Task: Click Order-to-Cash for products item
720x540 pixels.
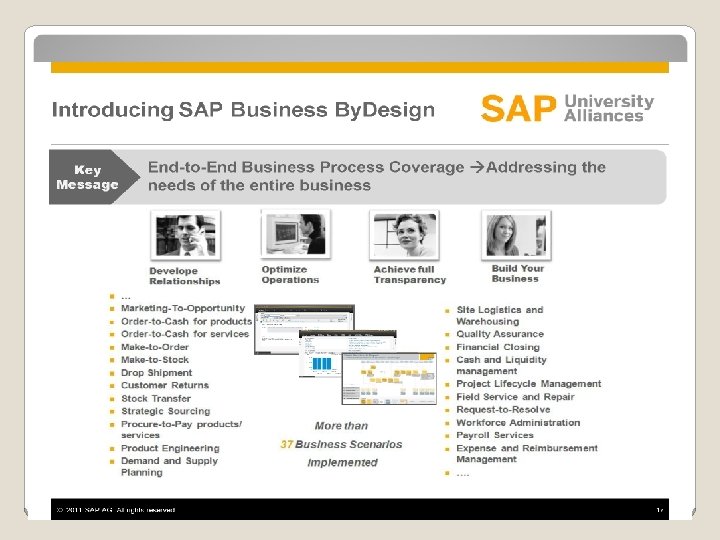Action: click(186, 321)
